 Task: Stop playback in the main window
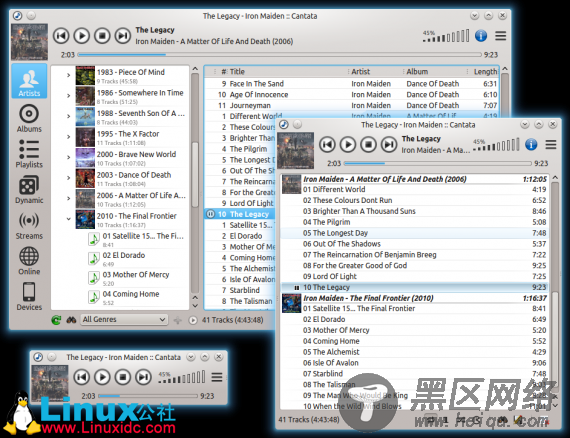tap(102, 36)
